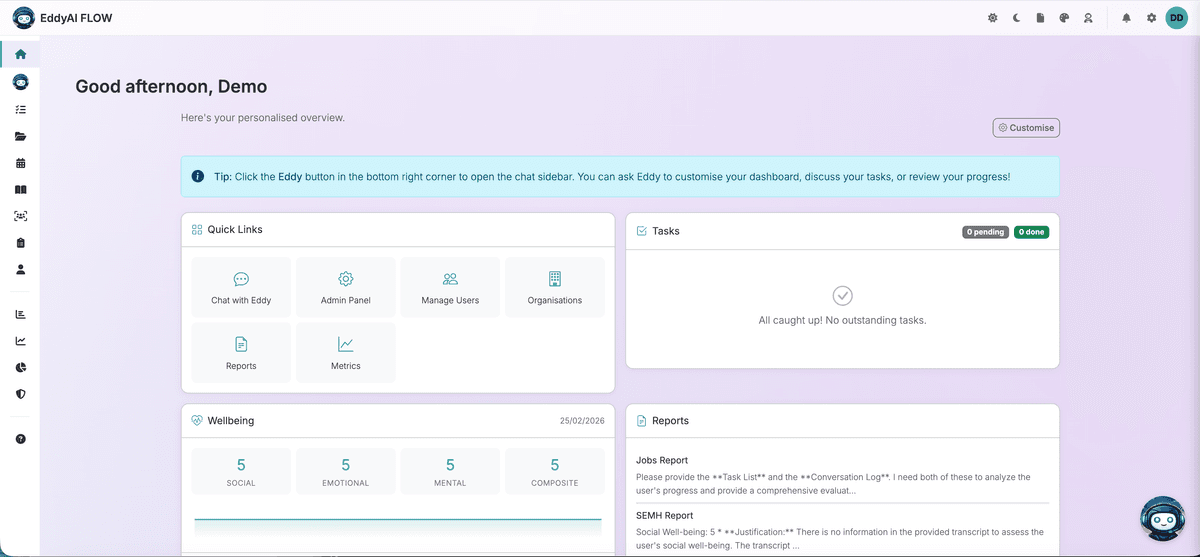Click the Reports panel header
This screenshot has height=557, width=1200.
coord(842,421)
